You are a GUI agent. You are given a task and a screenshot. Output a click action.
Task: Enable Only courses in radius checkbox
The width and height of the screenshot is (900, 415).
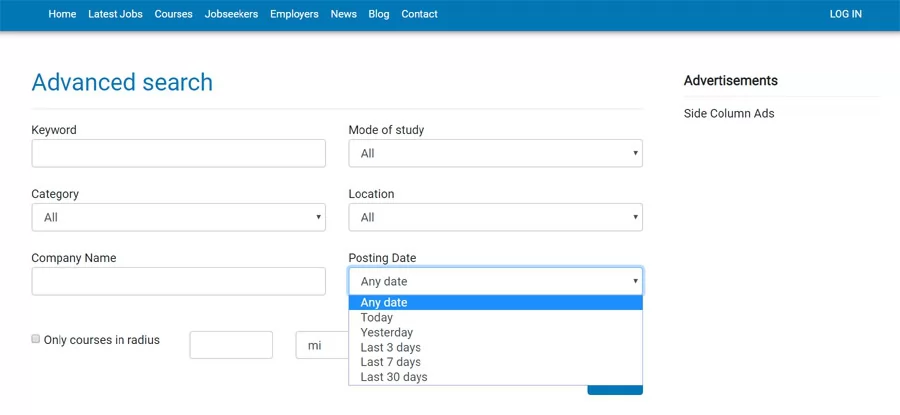click(36, 340)
